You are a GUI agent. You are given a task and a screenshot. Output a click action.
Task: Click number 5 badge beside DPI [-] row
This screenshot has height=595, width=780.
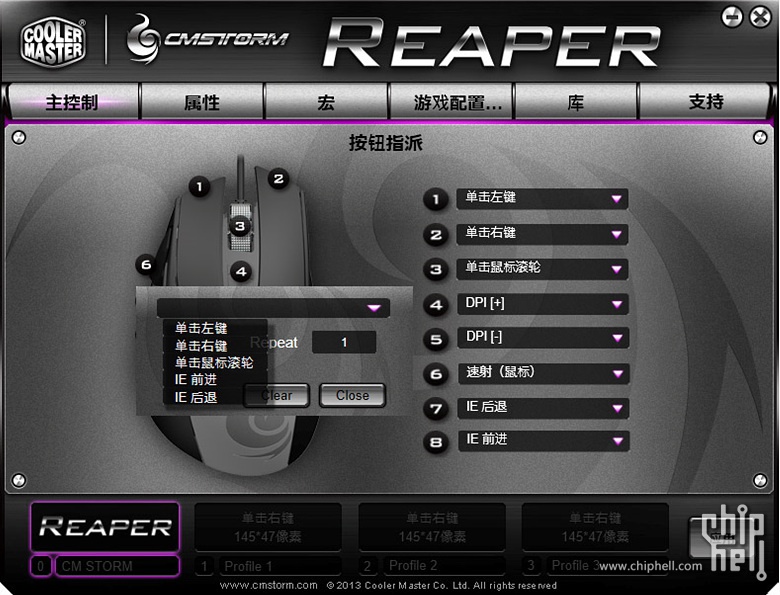[x=436, y=339]
